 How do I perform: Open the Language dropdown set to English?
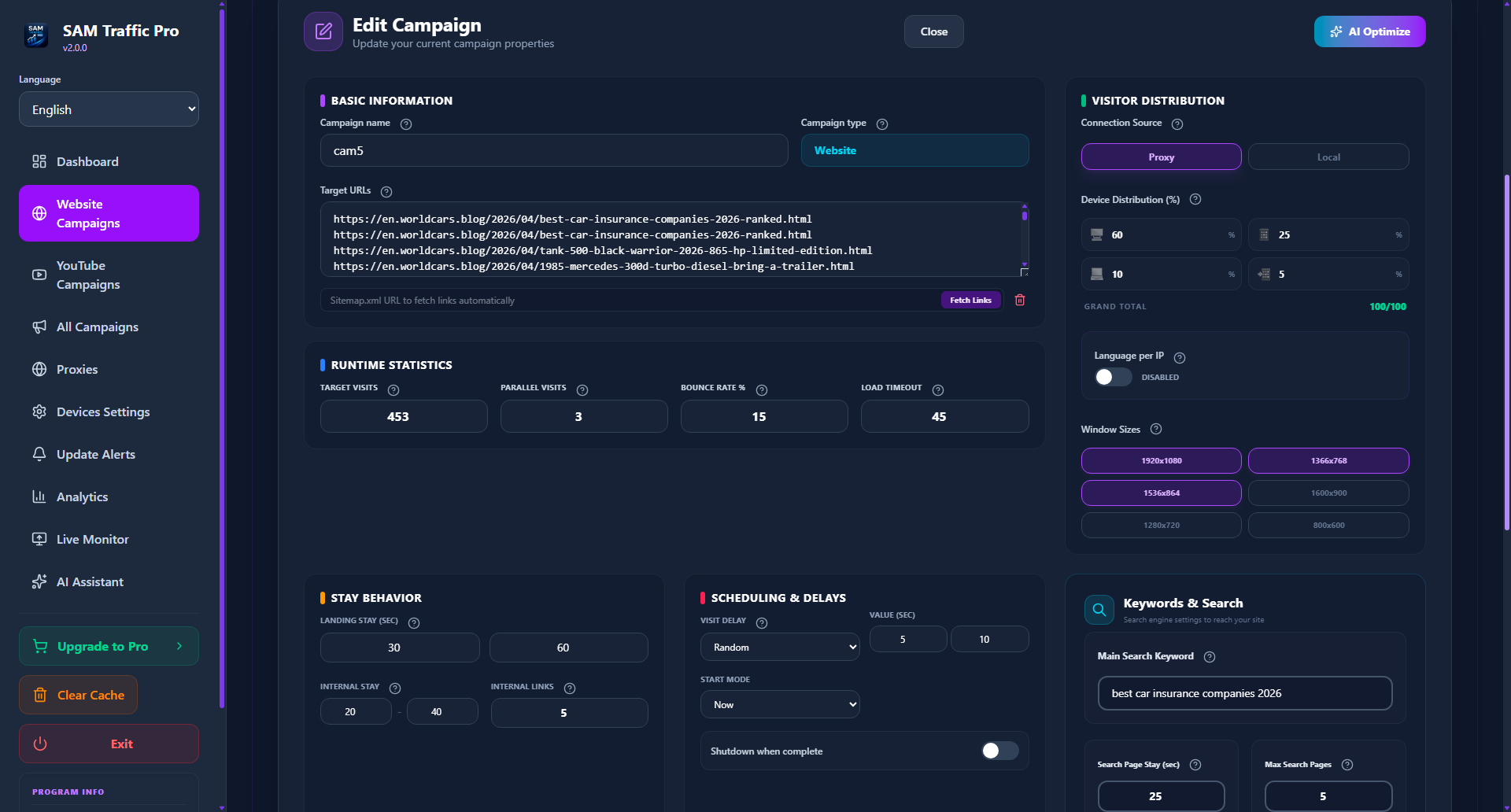tap(109, 109)
